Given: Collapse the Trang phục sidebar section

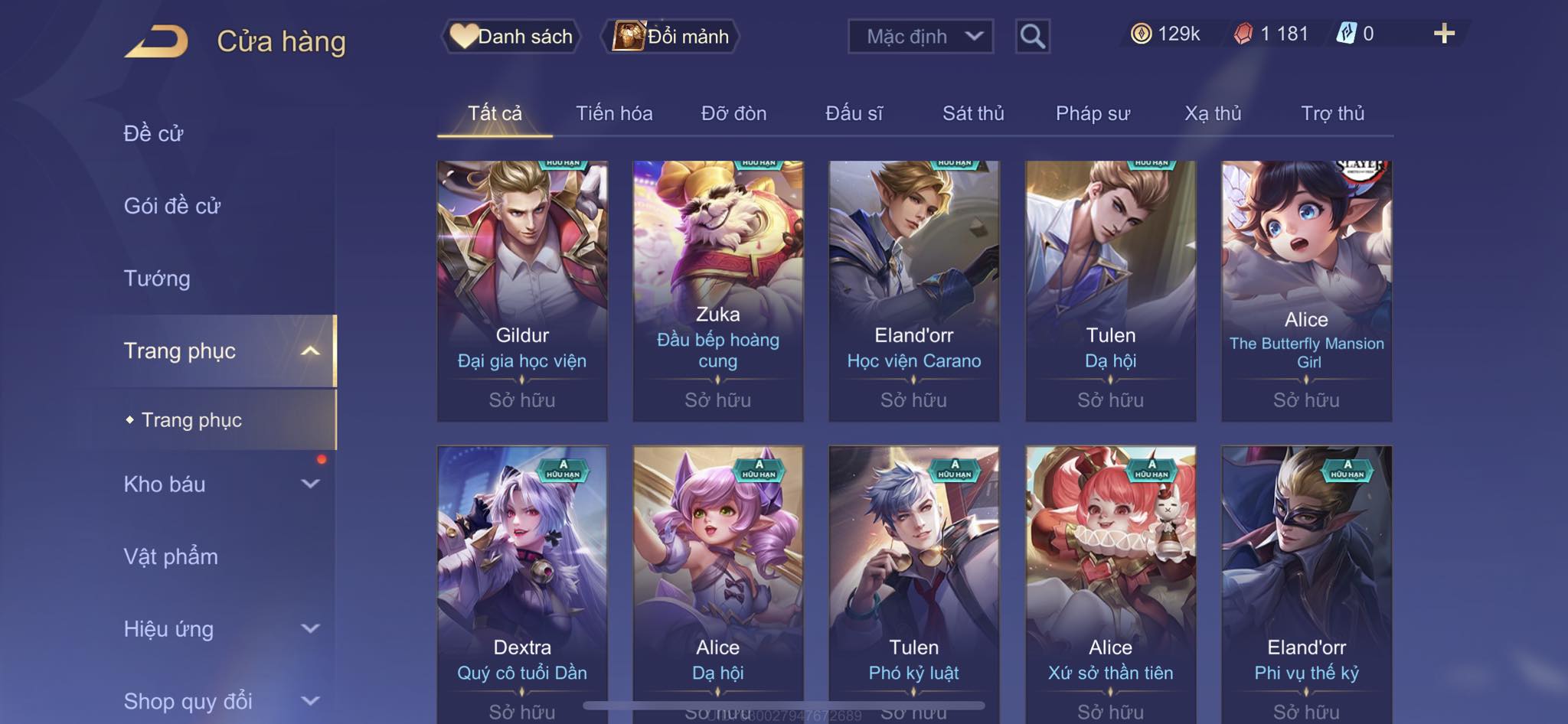Looking at the screenshot, I should pyautogui.click(x=310, y=351).
